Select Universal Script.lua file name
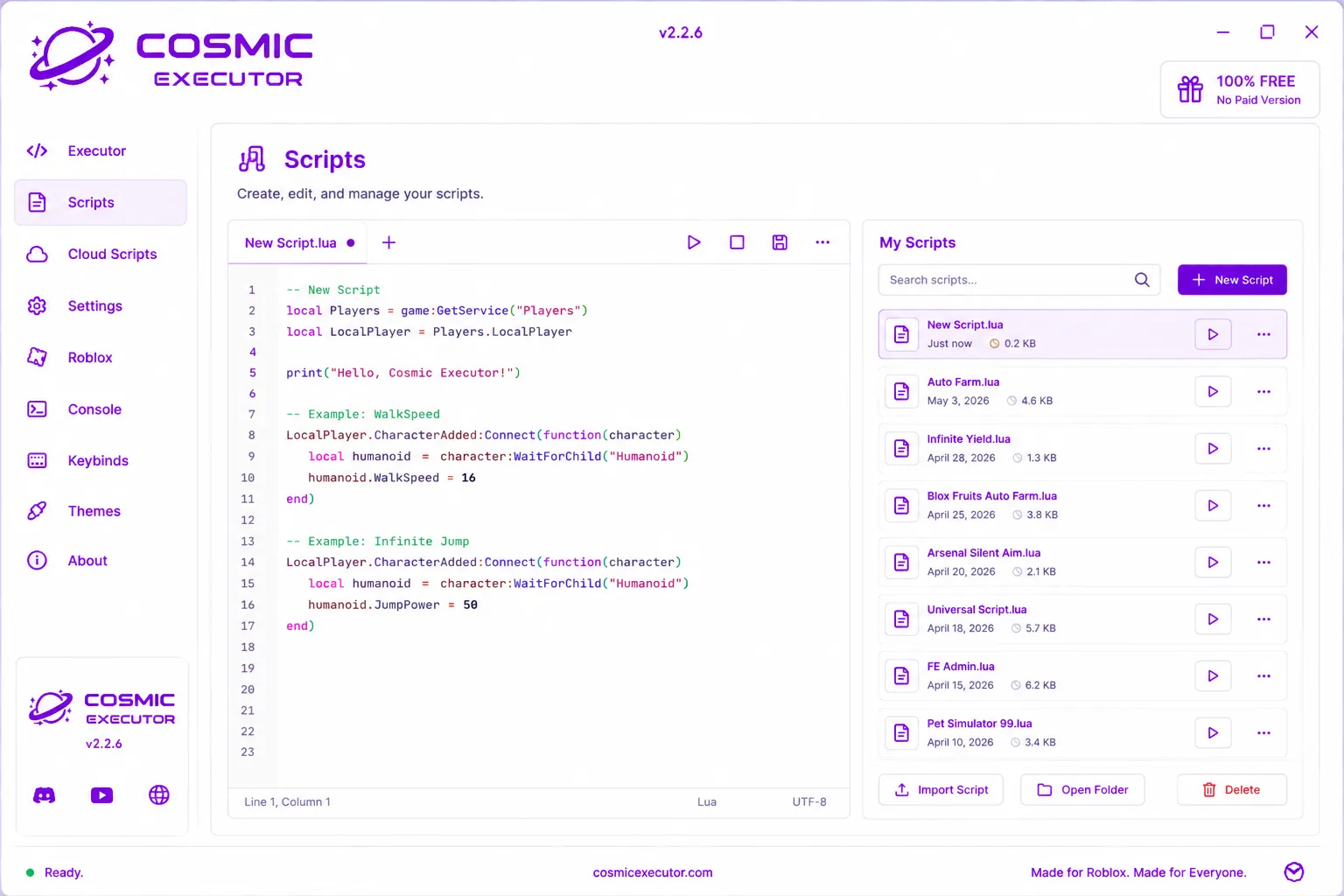Screen dimensions: 1344x896 click(x=976, y=610)
